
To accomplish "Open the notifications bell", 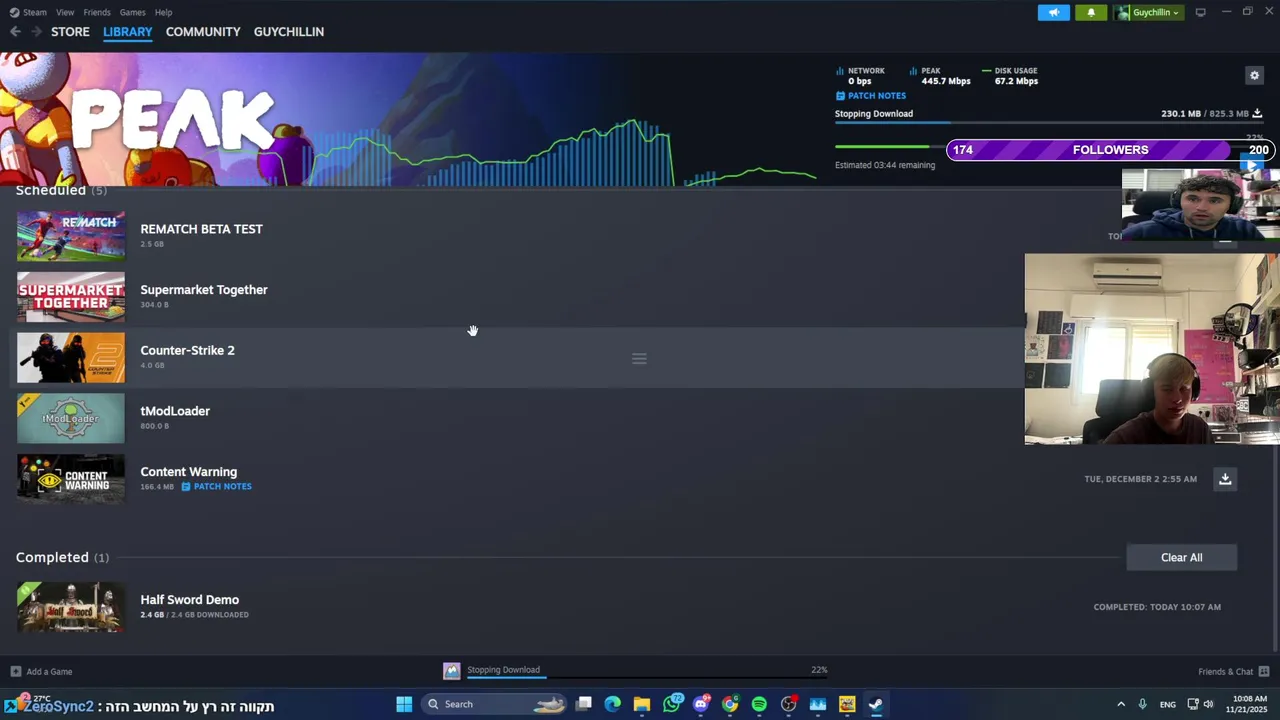I will (1091, 12).
